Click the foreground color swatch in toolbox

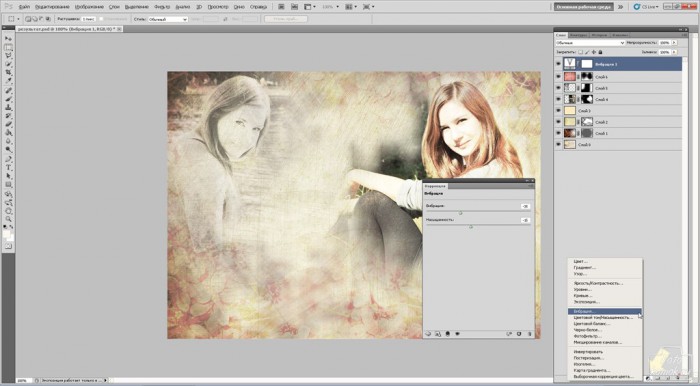point(7,233)
